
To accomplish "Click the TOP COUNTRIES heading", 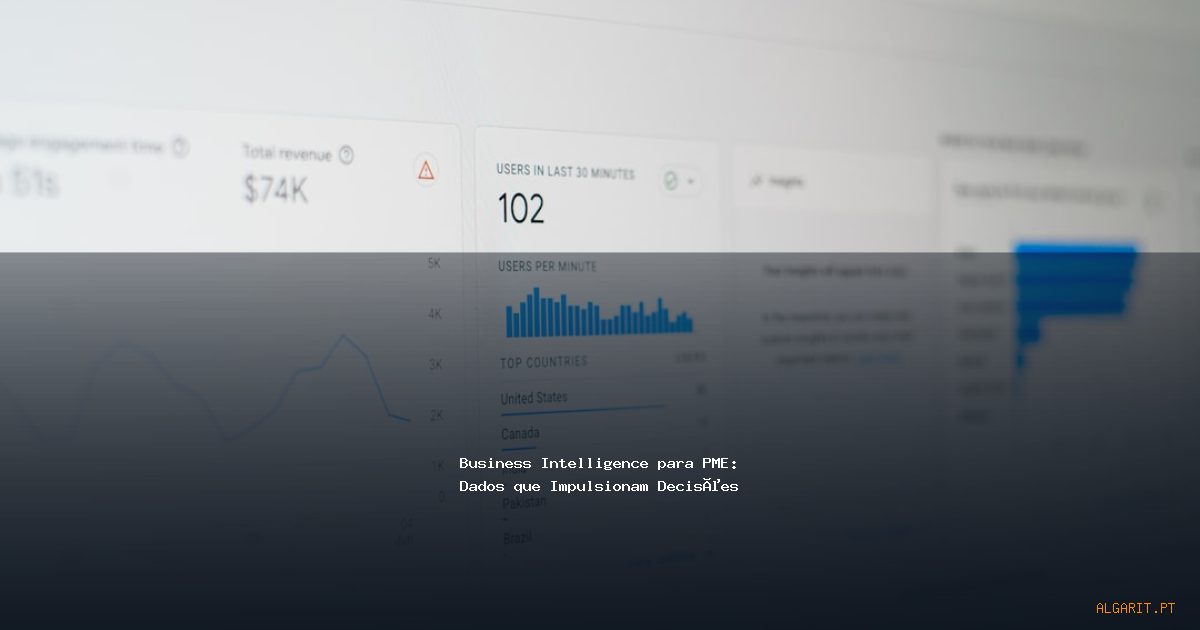I will pos(544,362).
